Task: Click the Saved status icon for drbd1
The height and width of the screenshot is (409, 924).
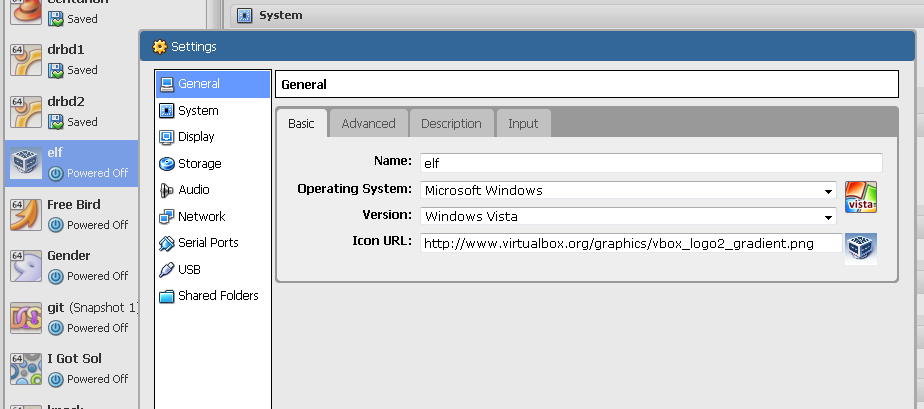Action: [56, 70]
